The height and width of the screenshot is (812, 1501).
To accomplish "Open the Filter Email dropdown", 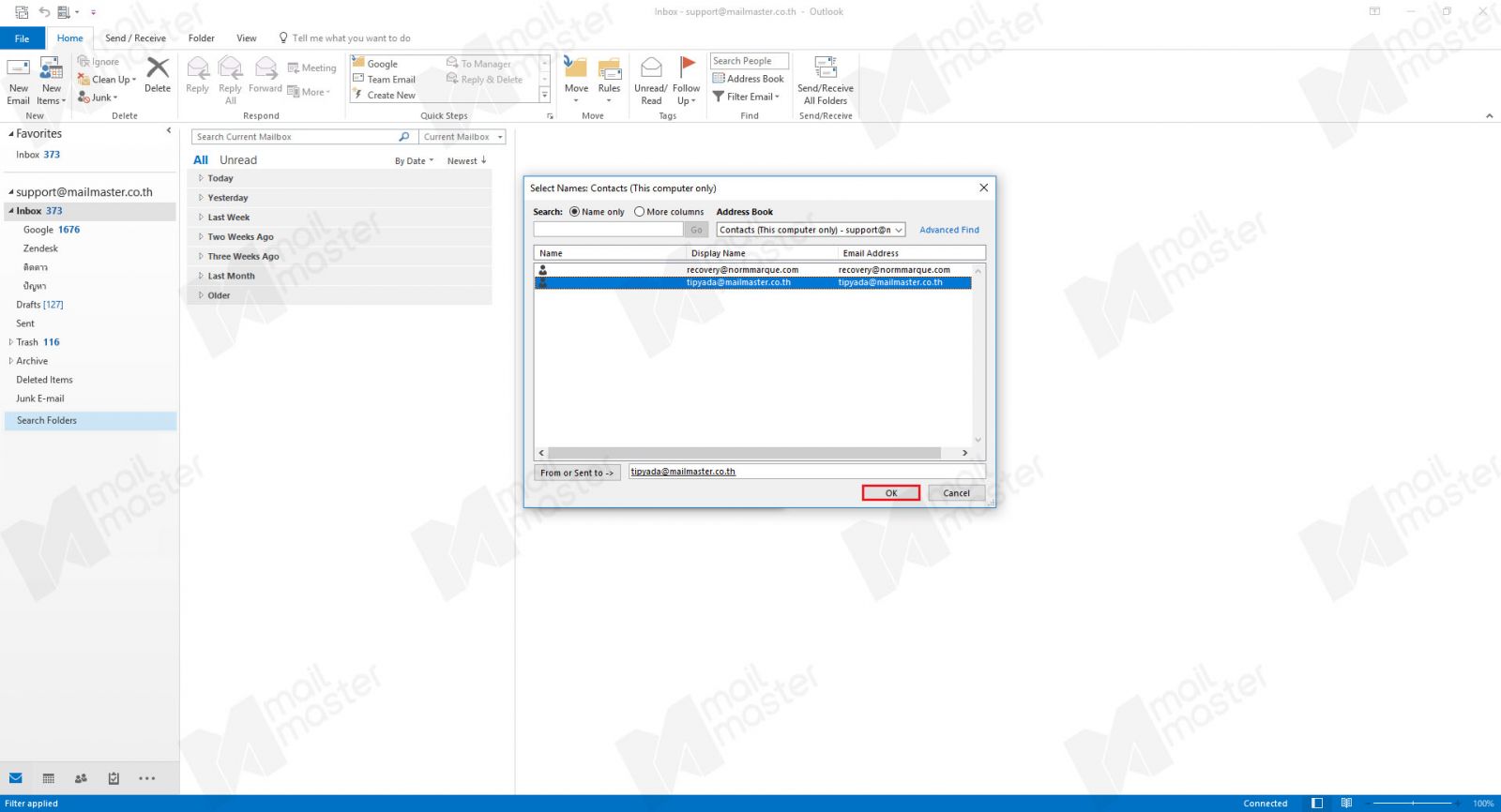I will click(747, 97).
